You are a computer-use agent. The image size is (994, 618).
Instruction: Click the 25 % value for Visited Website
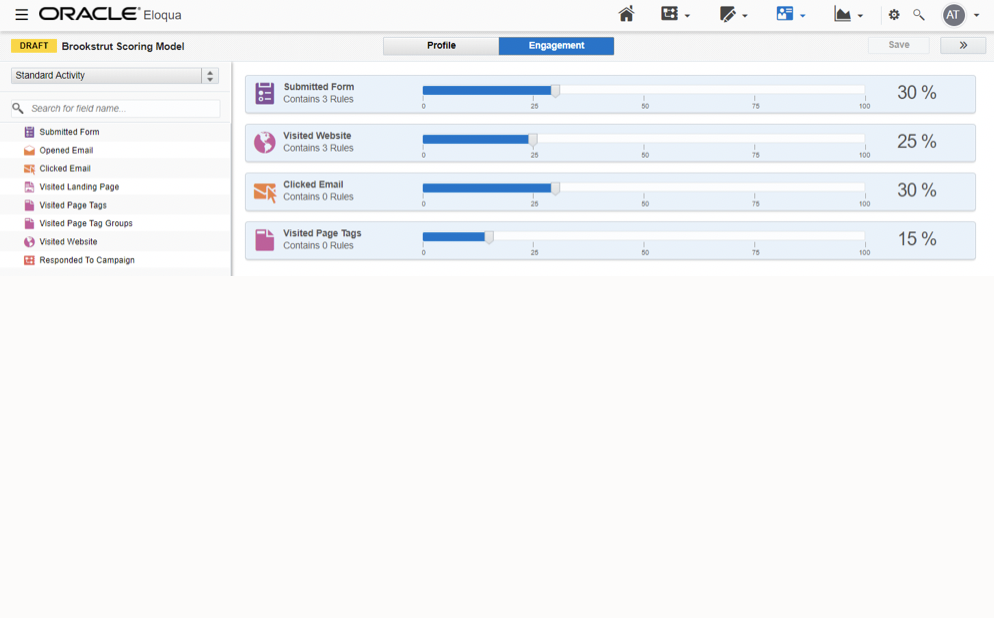pyautogui.click(x=917, y=141)
